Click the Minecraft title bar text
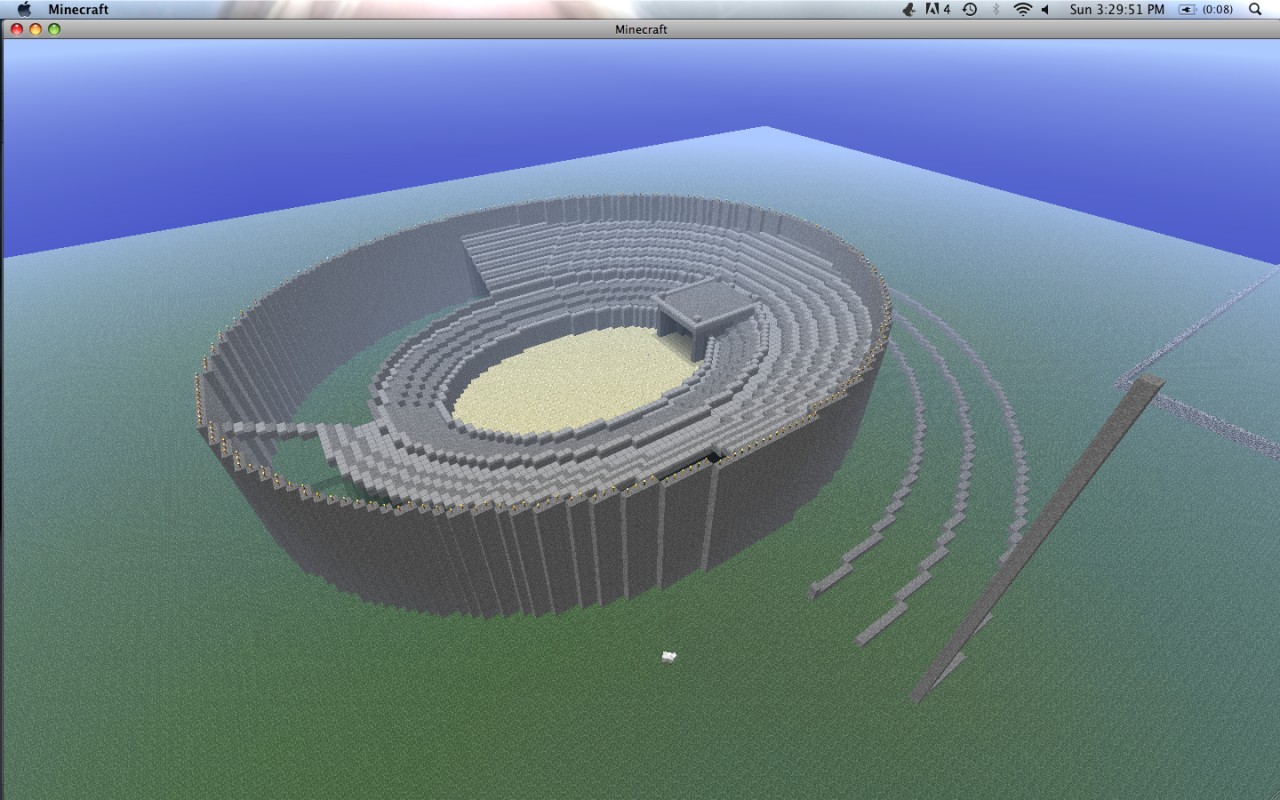The width and height of the screenshot is (1280, 800). point(640,30)
